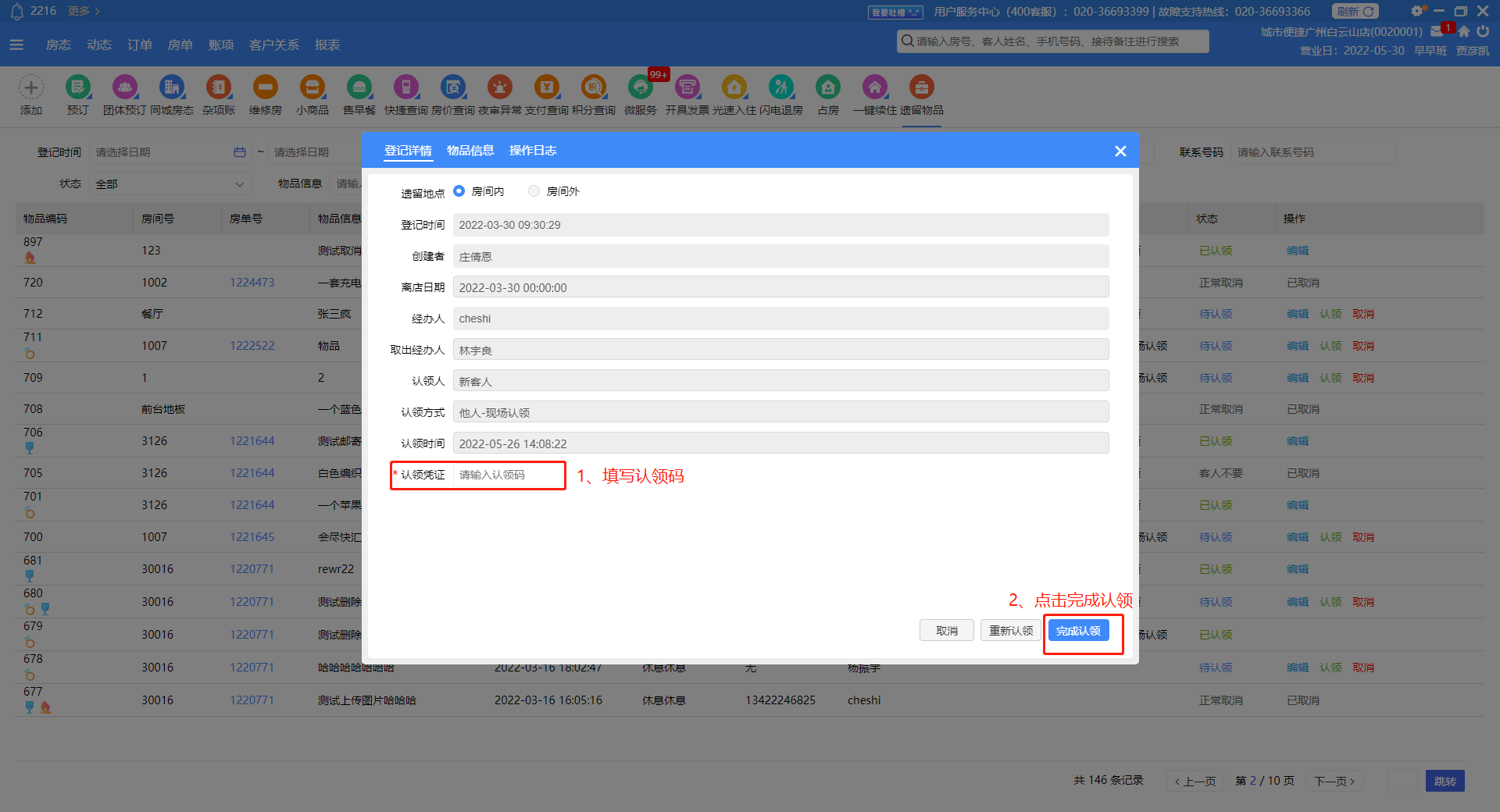Click 闪电退房 quick checkout icon
1500x812 pixels.
(x=781, y=87)
